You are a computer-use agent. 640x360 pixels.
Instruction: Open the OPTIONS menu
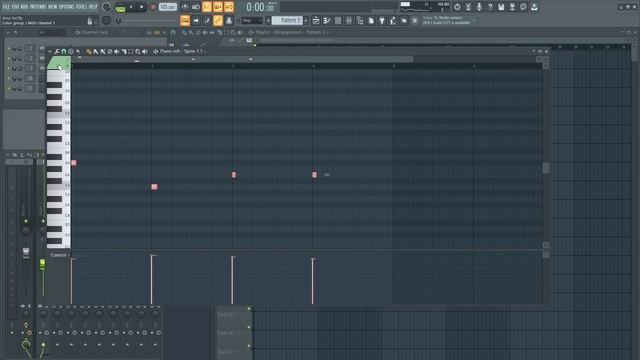click(67, 7)
